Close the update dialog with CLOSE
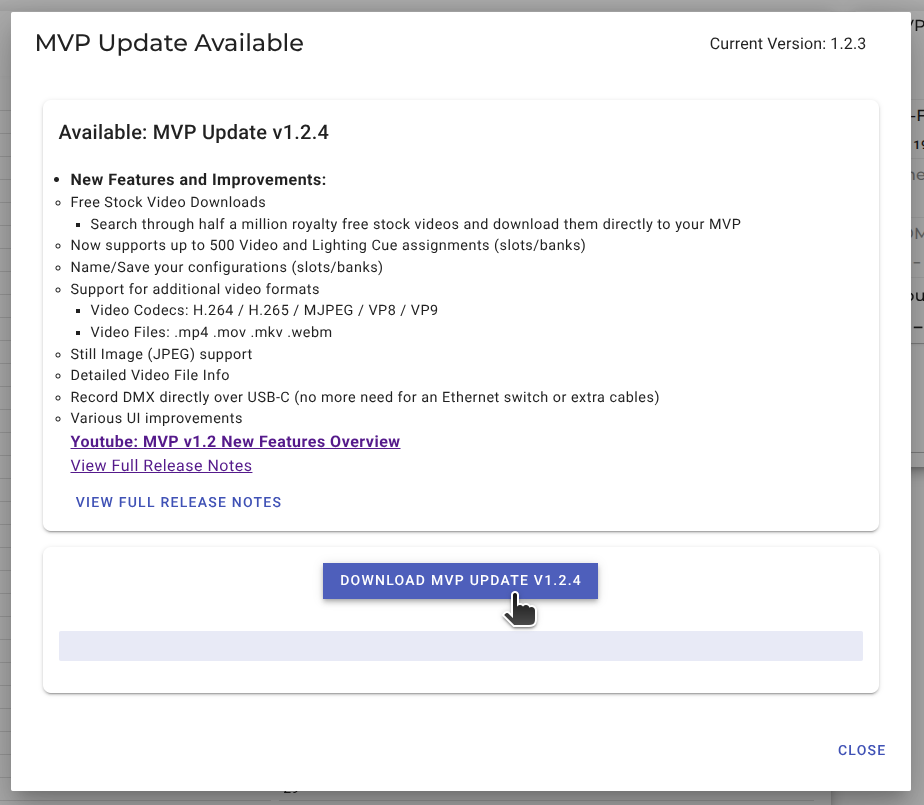The image size is (924, 805). (861, 750)
